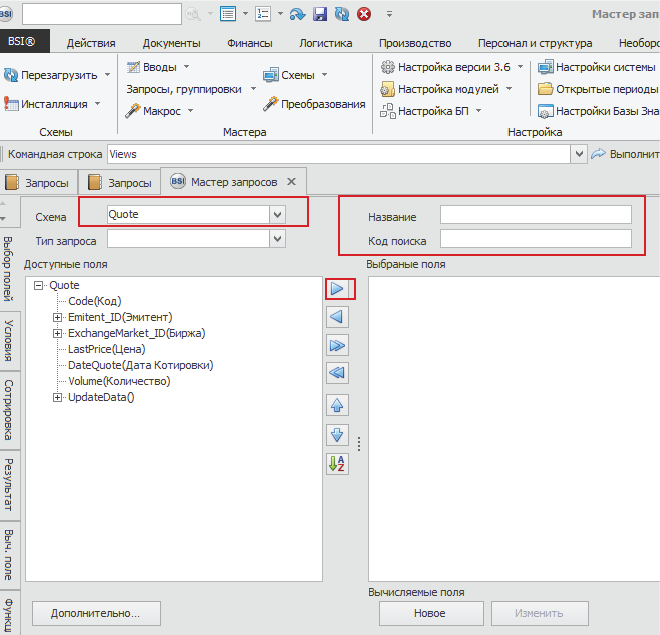Move selected field up with arrow button
This screenshot has width=660, height=635.
click(338, 406)
